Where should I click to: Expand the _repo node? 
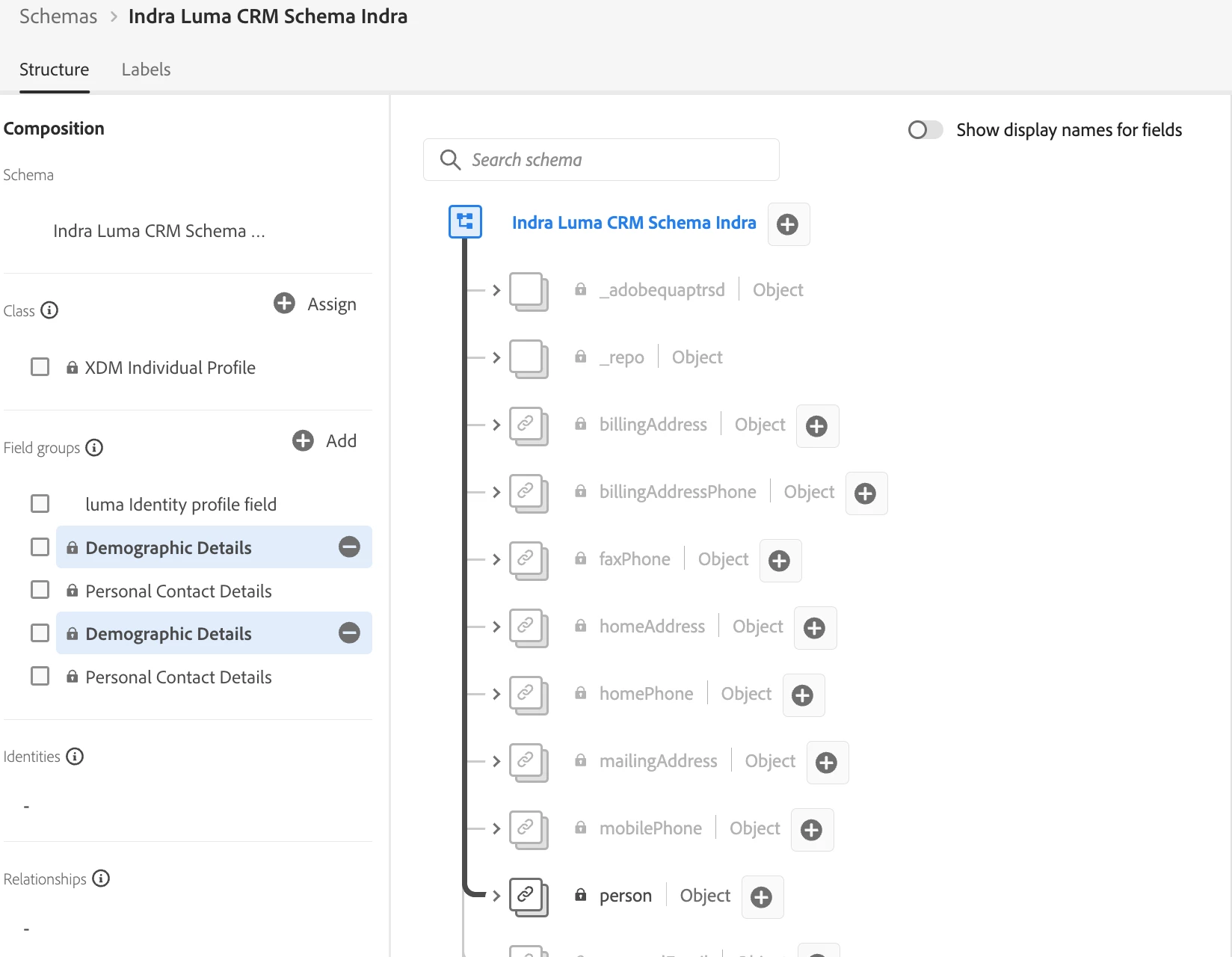[496, 357]
